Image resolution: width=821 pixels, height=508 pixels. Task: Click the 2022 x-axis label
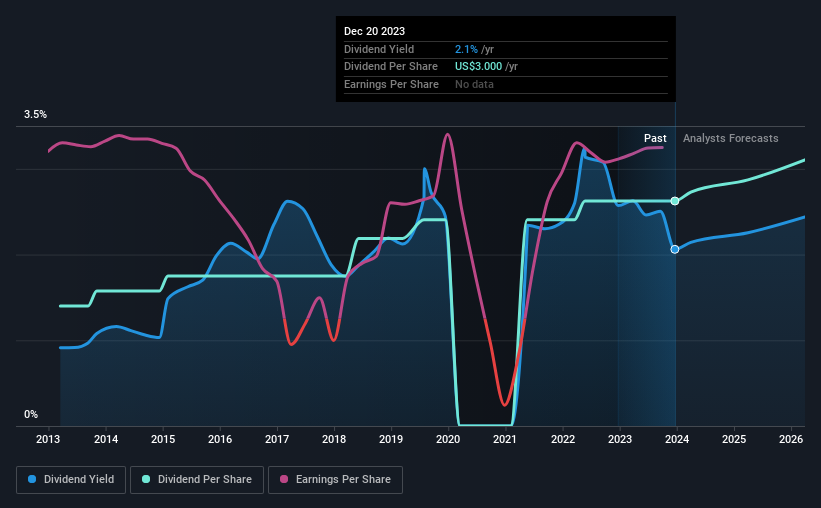click(x=563, y=439)
